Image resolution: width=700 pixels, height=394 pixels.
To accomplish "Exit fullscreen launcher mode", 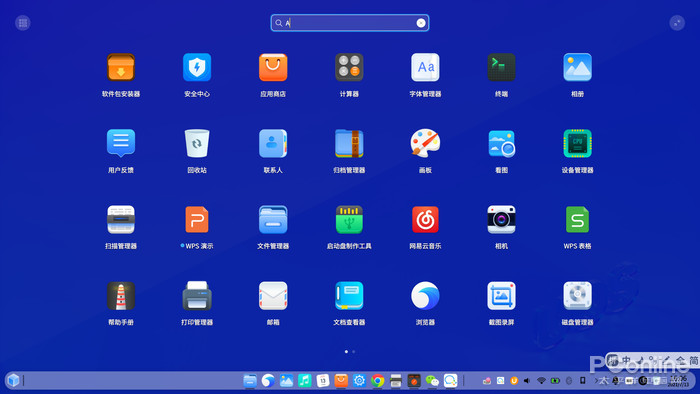I will point(677,23).
